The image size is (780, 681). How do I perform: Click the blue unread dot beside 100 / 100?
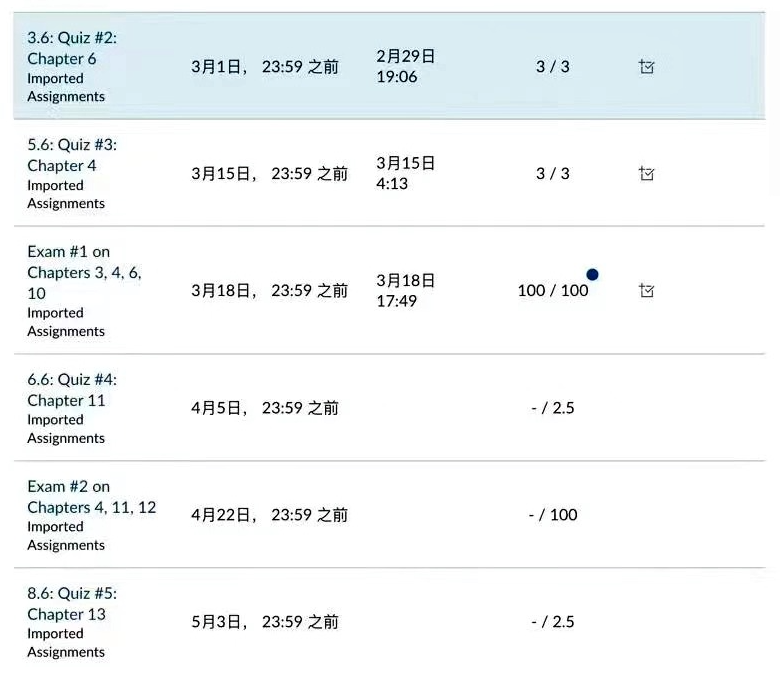coord(592,274)
